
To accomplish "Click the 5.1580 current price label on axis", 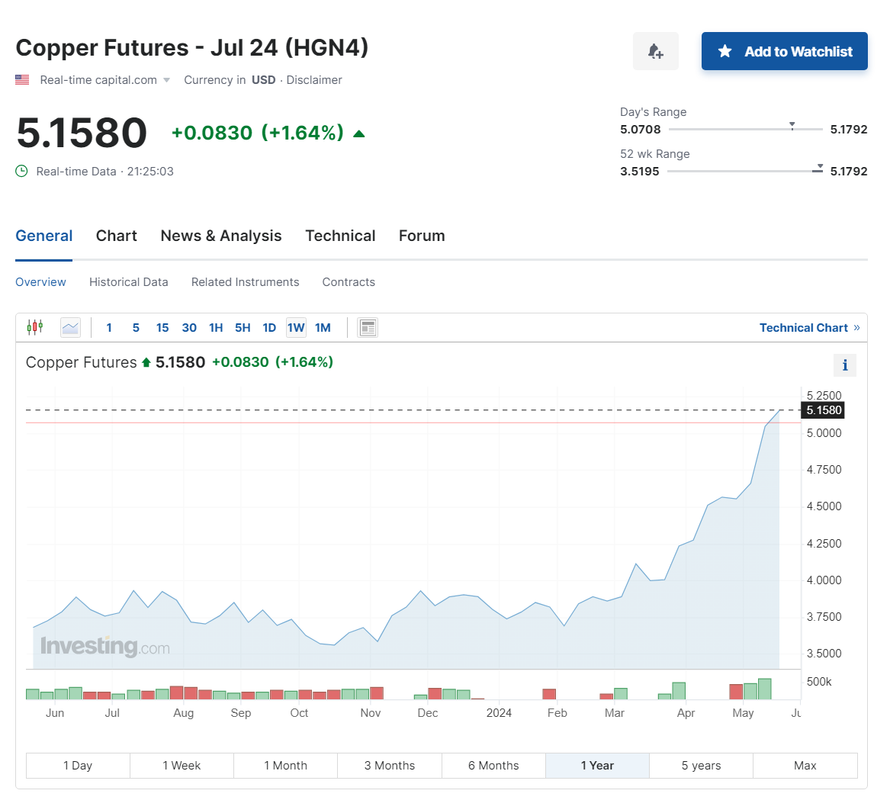I will tap(824, 410).
